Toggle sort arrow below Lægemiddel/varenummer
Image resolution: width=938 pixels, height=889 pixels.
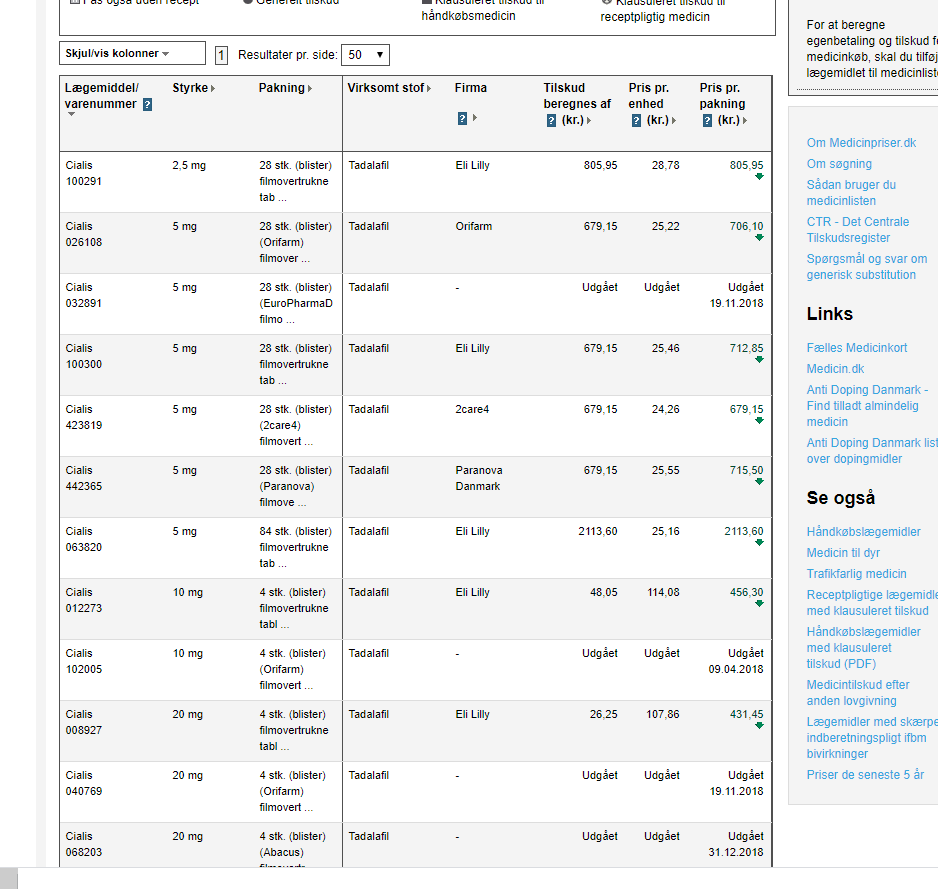71,114
